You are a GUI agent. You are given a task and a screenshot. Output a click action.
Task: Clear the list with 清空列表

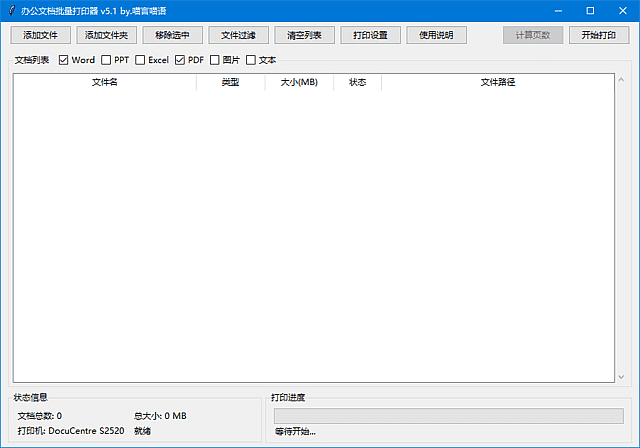pyautogui.click(x=304, y=35)
